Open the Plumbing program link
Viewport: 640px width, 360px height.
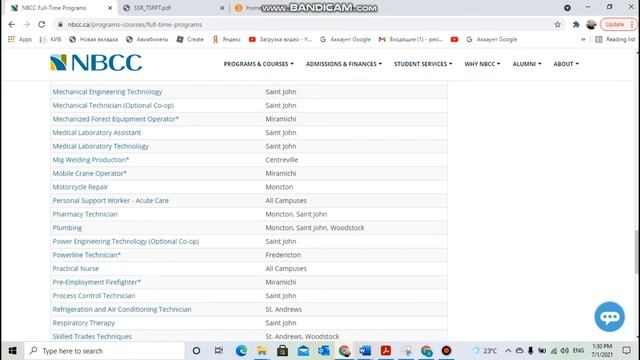pyautogui.click(x=67, y=228)
